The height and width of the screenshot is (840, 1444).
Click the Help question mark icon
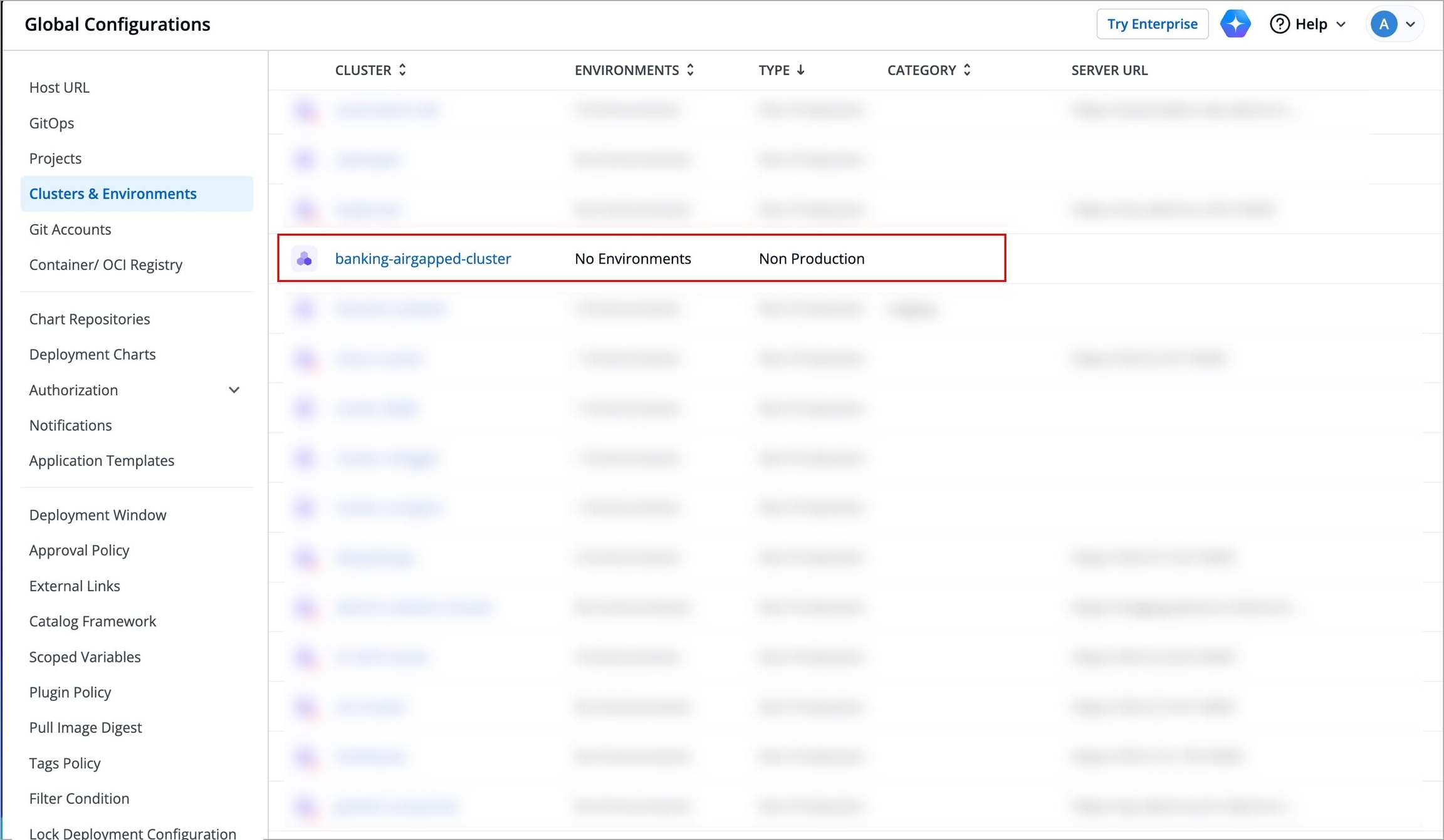(x=1279, y=24)
